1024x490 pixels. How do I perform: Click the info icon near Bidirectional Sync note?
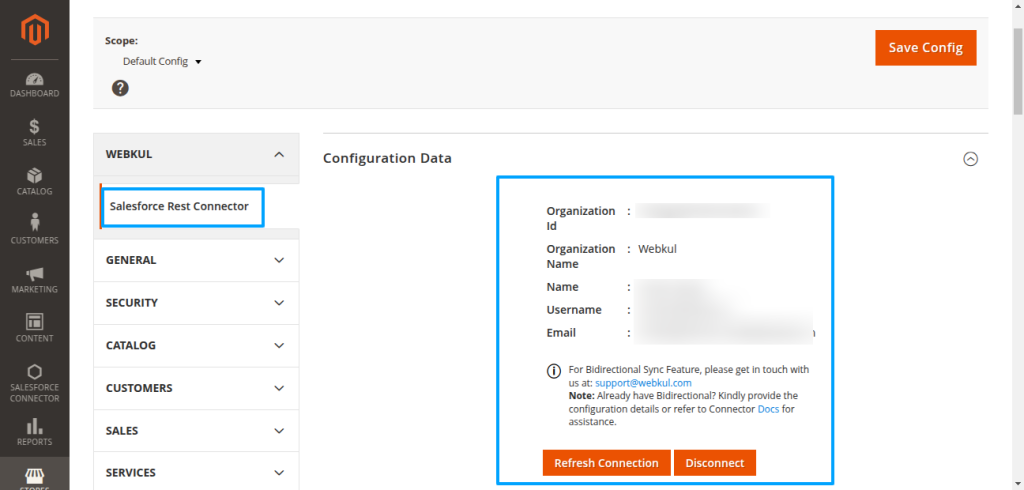coord(554,370)
